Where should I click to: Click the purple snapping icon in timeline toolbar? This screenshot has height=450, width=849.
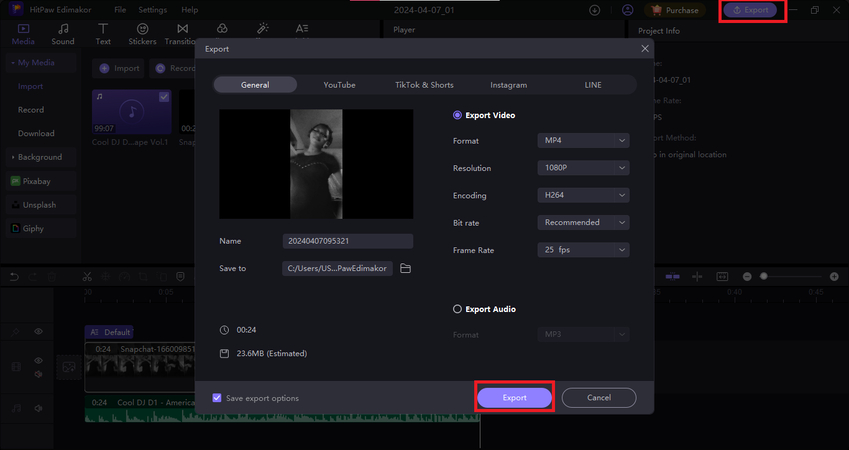(x=672, y=276)
